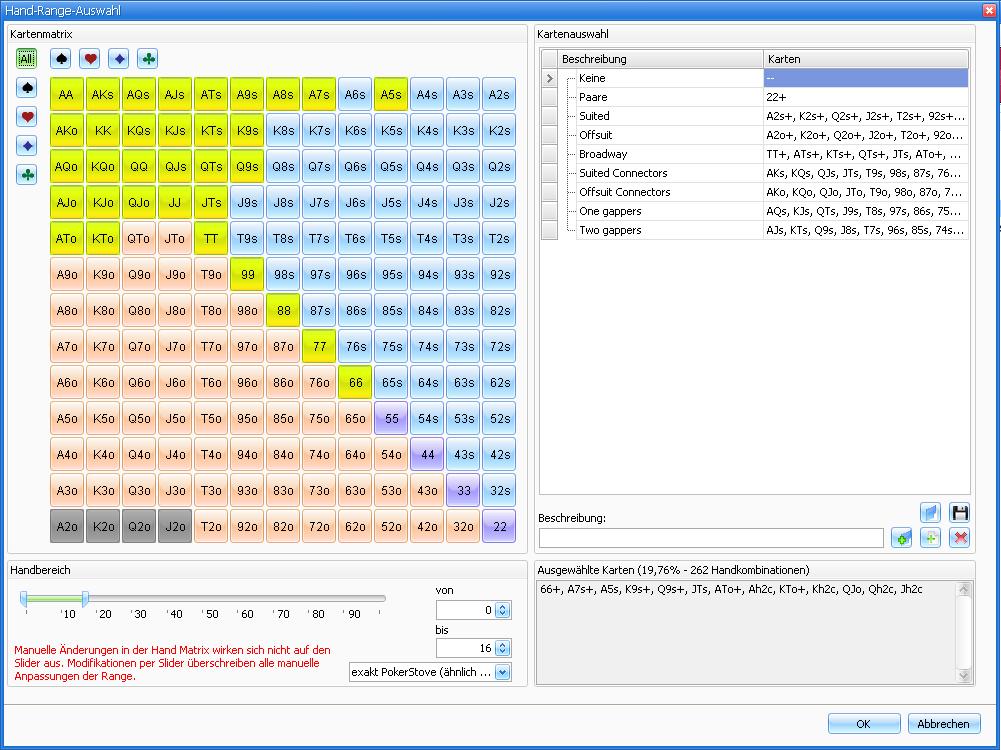Image resolution: width=1001 pixels, height=750 pixels.
Task: Select the Keine row
Action: coord(755,78)
